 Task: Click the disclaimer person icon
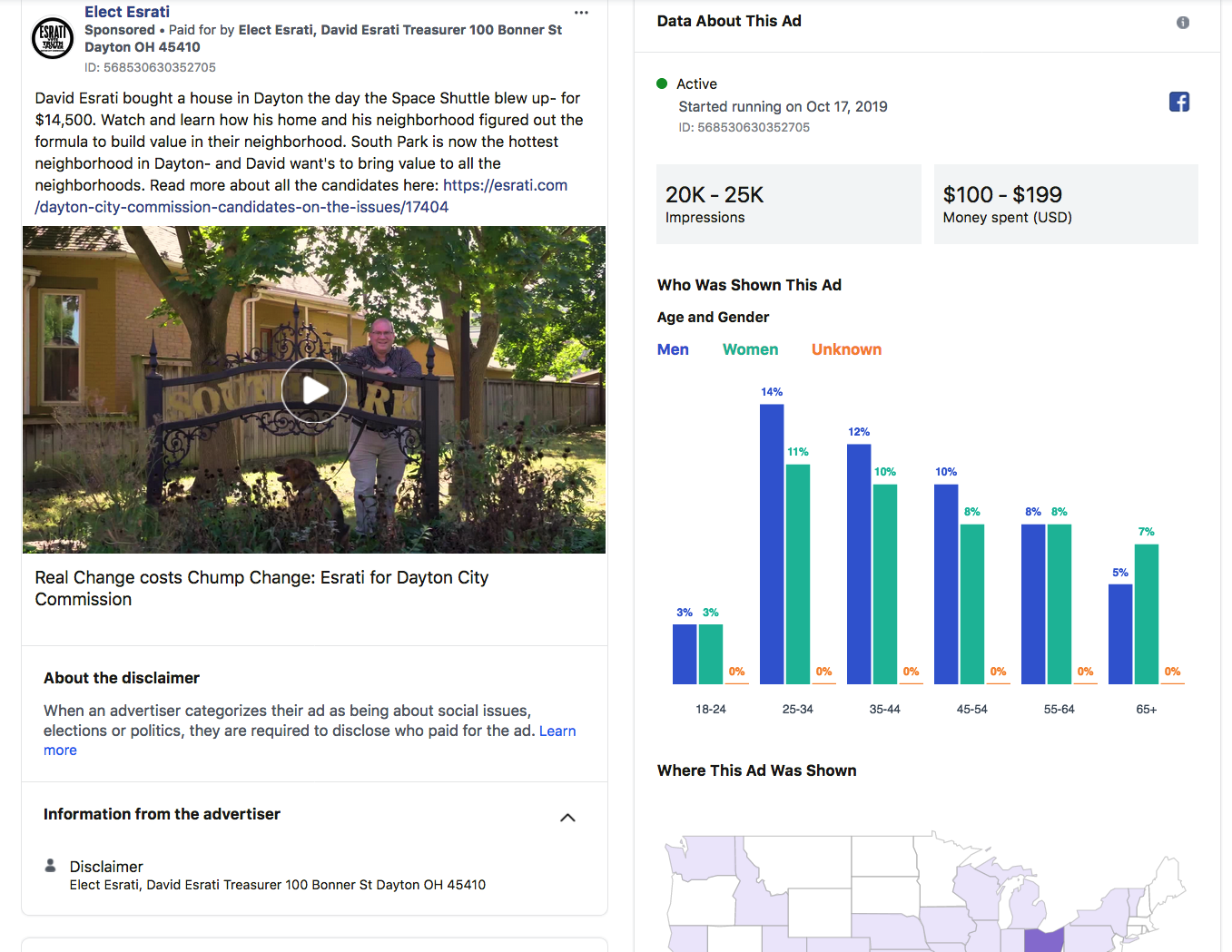(51, 866)
